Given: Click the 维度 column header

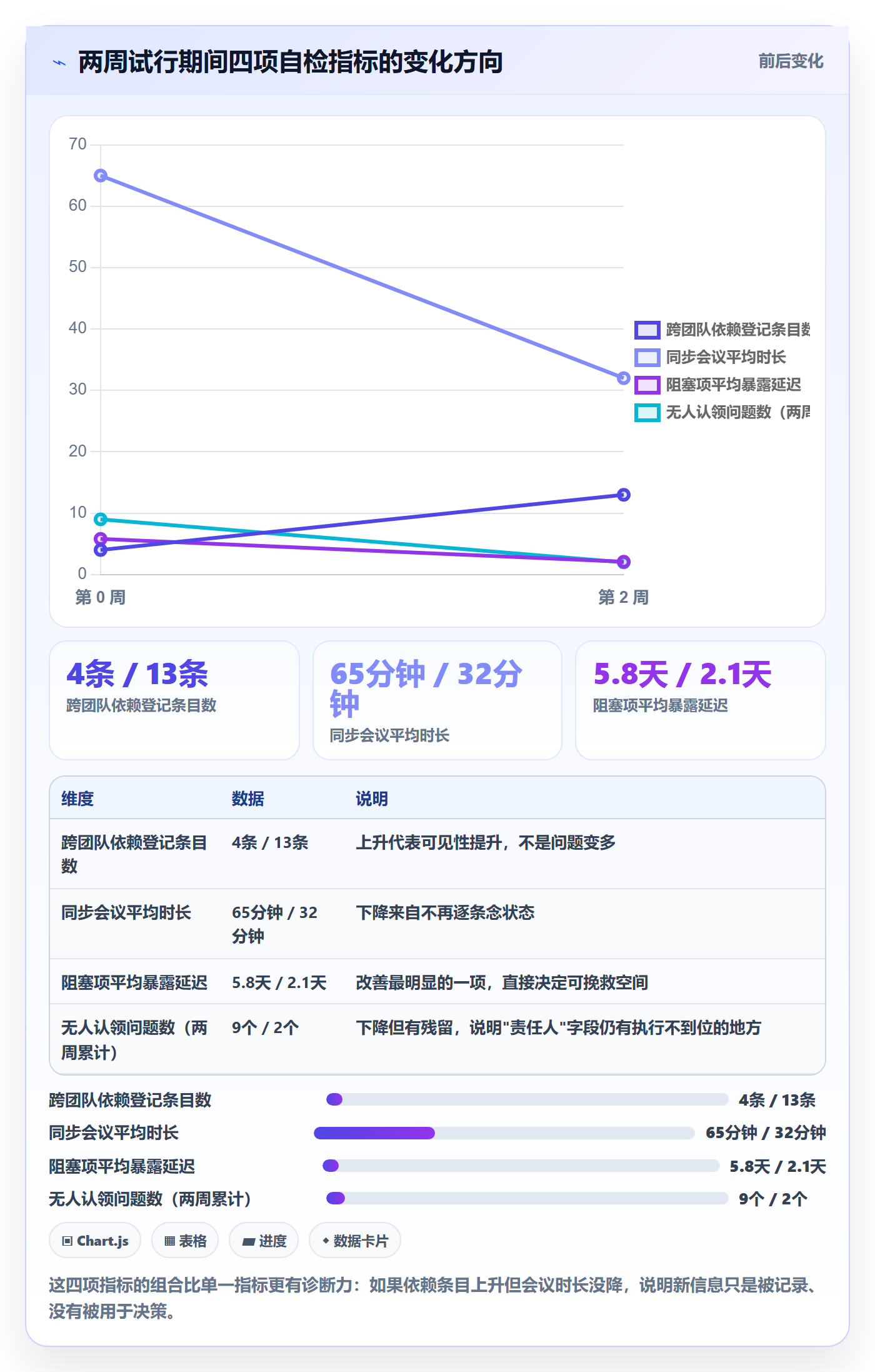Looking at the screenshot, I should click(x=77, y=799).
